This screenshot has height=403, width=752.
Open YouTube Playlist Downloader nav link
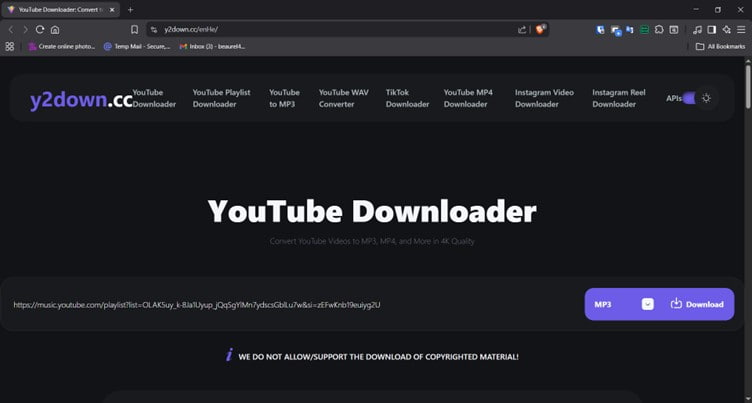[222, 98]
